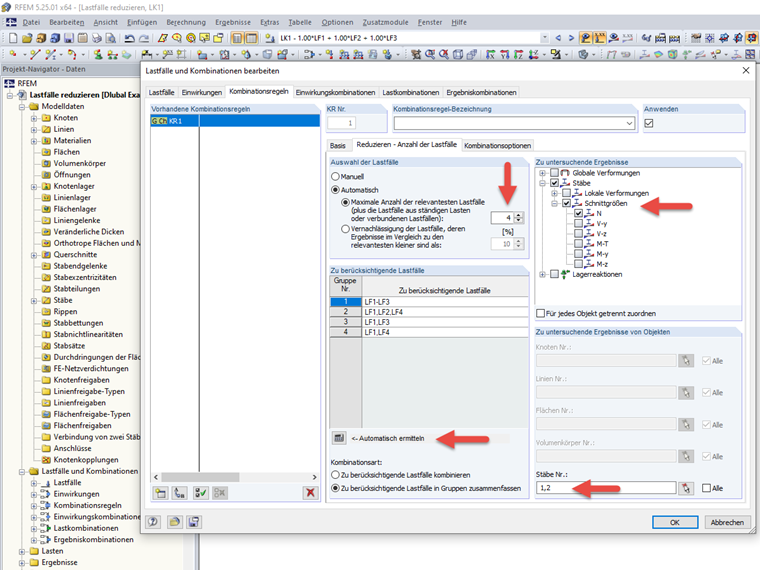Switch to the Basis sub-tab
The width and height of the screenshot is (760, 570).
(x=338, y=145)
